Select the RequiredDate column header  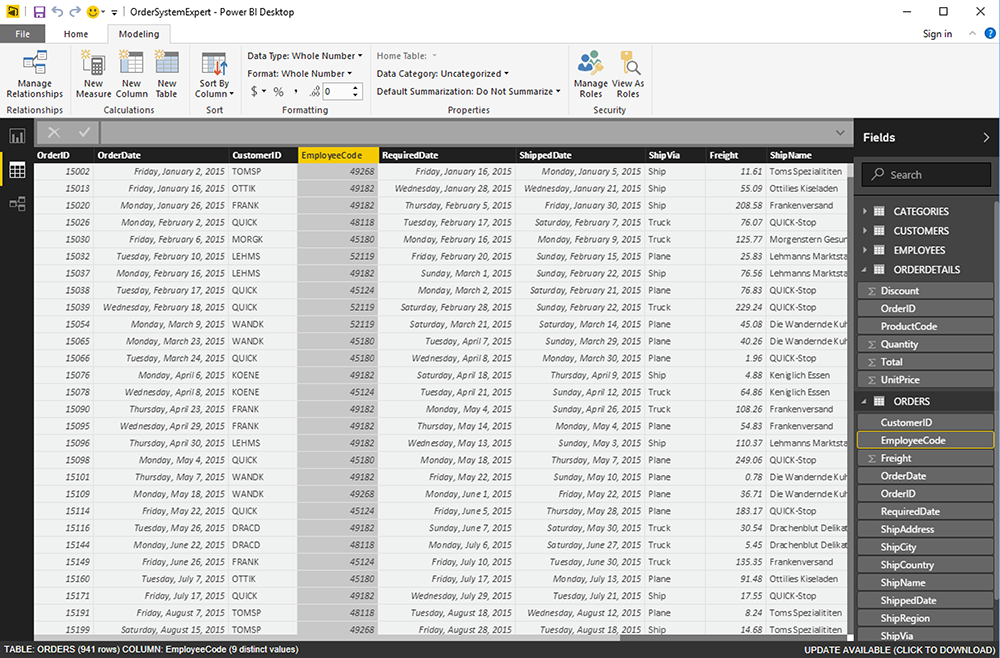point(447,155)
